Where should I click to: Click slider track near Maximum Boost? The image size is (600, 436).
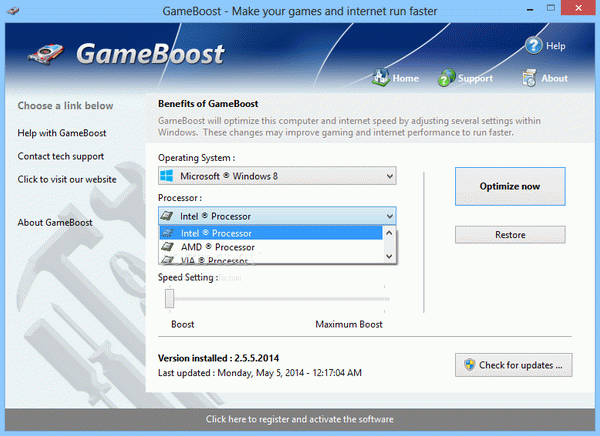[383, 299]
